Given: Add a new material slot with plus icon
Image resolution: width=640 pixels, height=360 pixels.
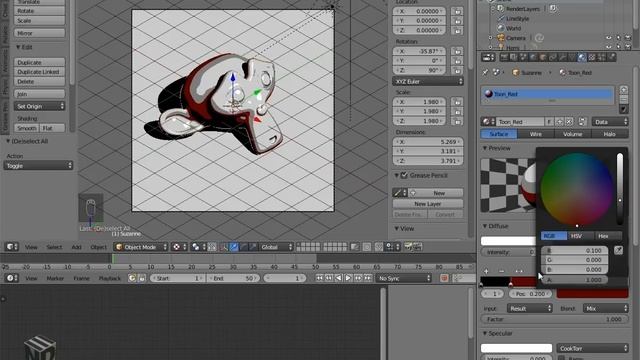Looking at the screenshot, I should pos(624,90).
